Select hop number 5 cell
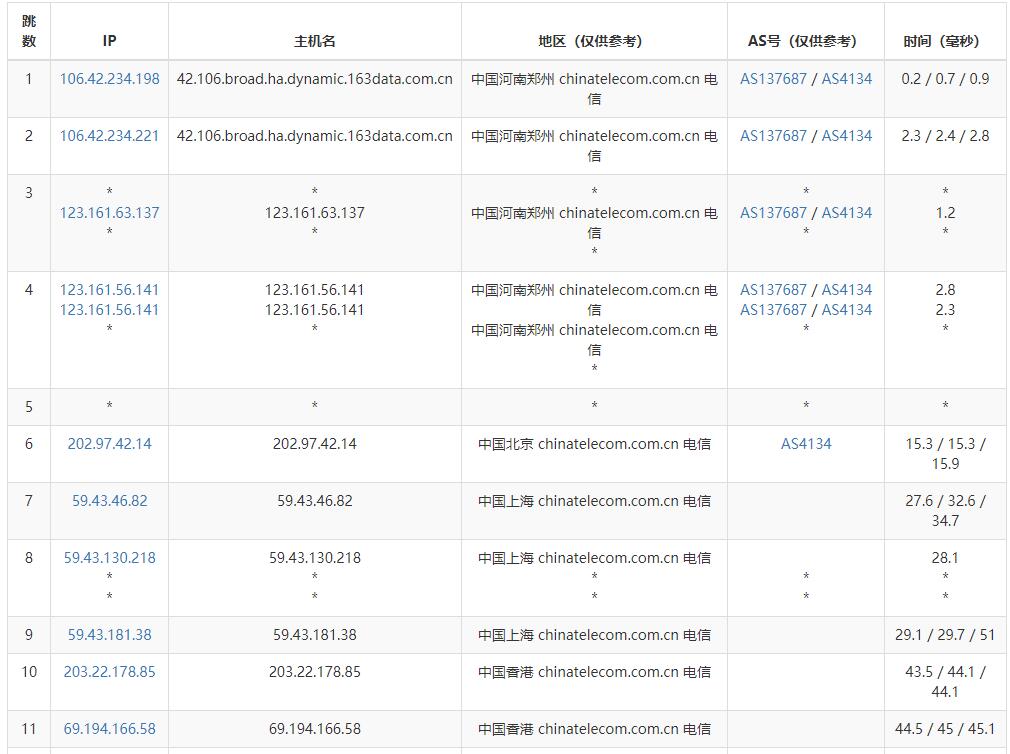This screenshot has height=754, width=1010. click(29, 407)
